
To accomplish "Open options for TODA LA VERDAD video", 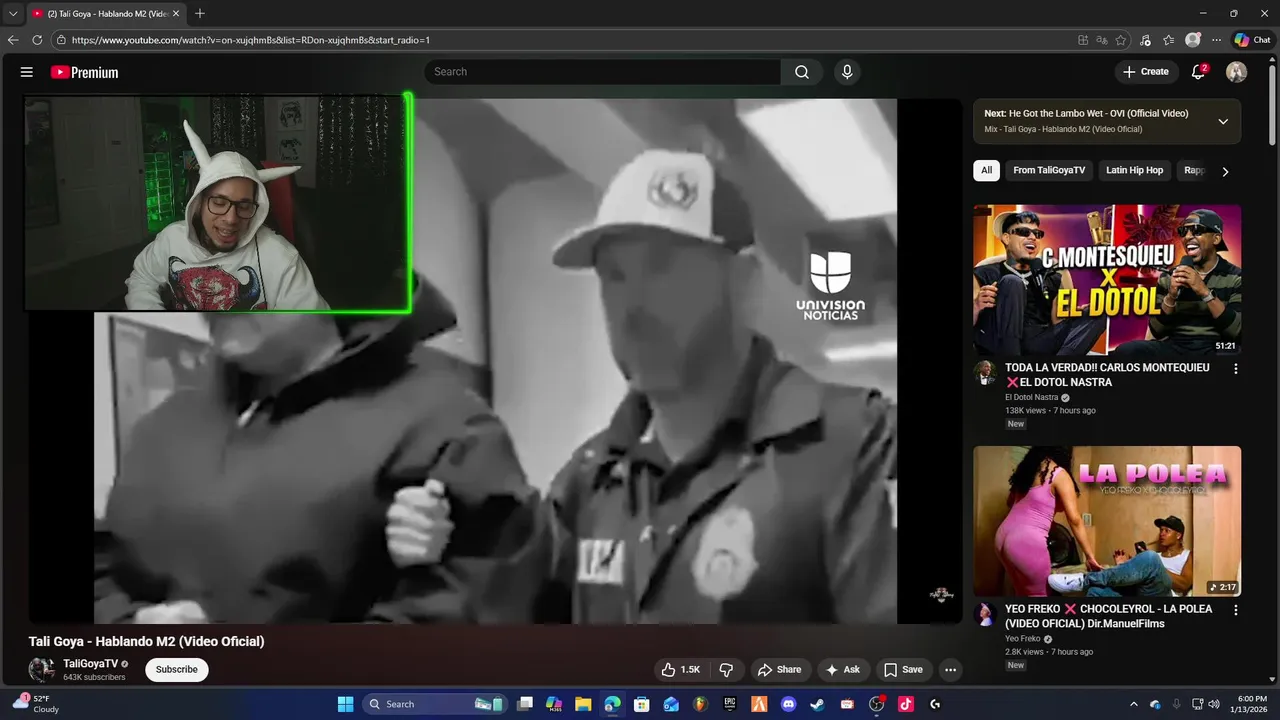I will pos(1236,369).
